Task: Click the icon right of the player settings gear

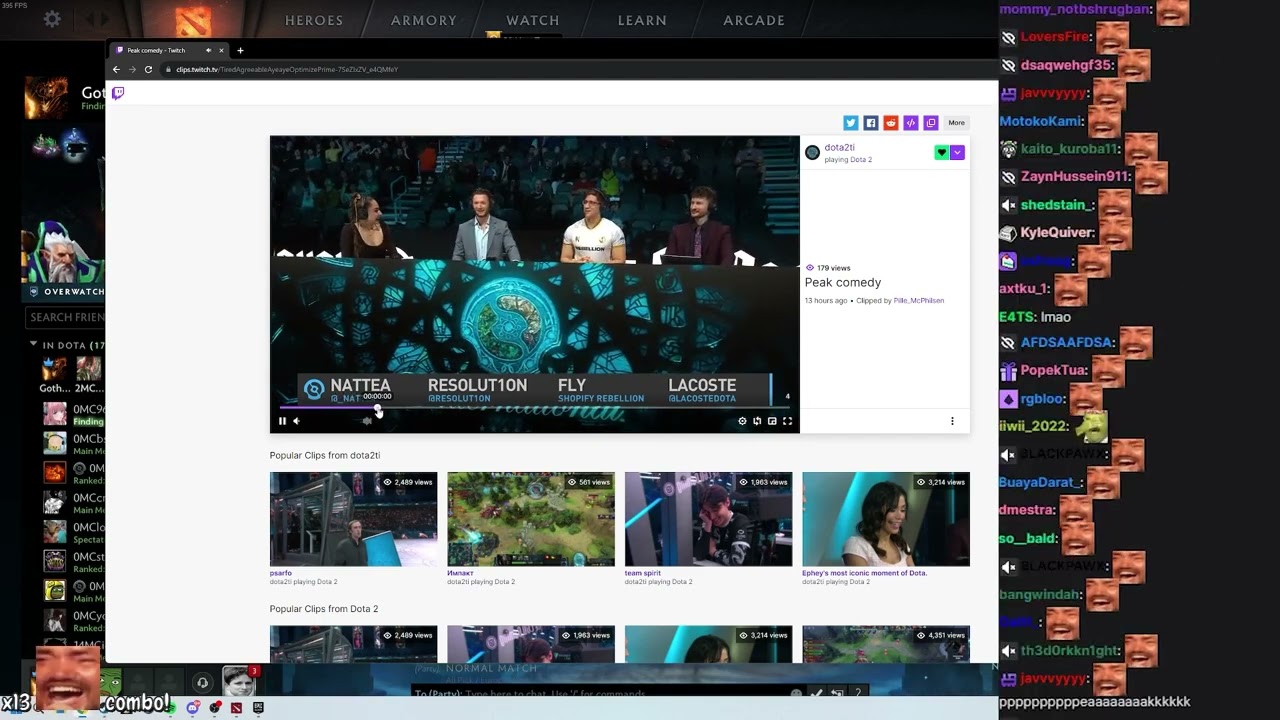Action: [x=757, y=421]
